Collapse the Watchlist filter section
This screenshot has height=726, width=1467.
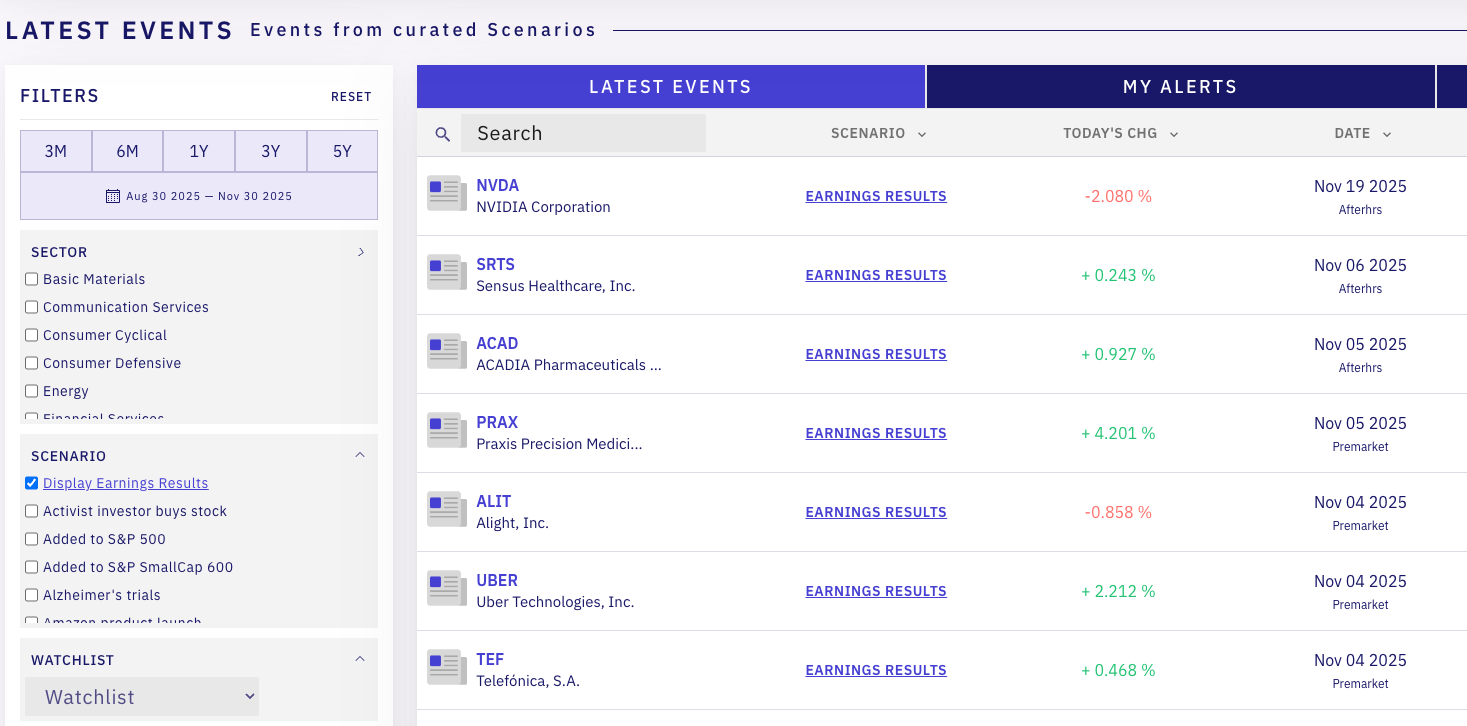361,659
